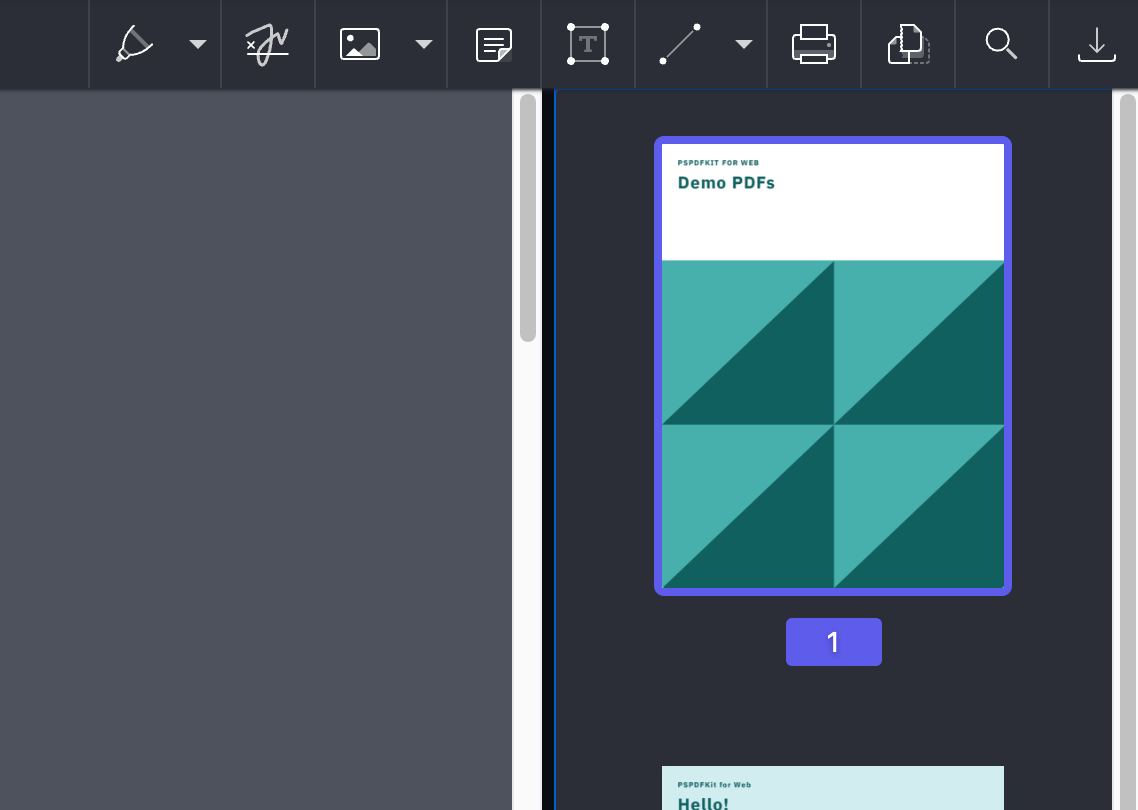This screenshot has height=810, width=1138.
Task: Select the Text annotation tool
Action: click(587, 44)
